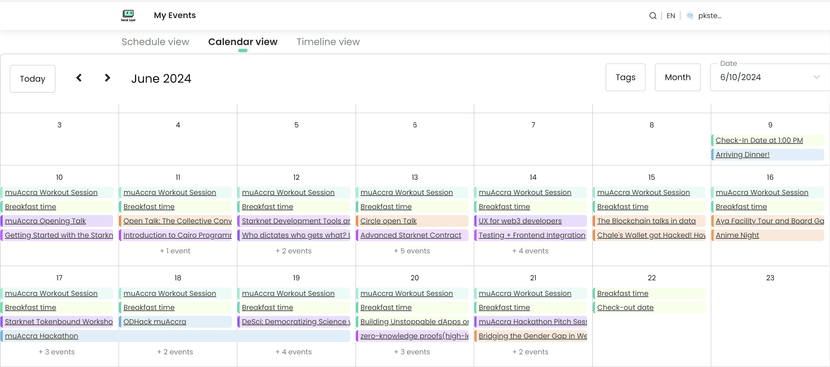
Task: Open the multi-day muAccra Hackathon event
Action: [x=175, y=336]
